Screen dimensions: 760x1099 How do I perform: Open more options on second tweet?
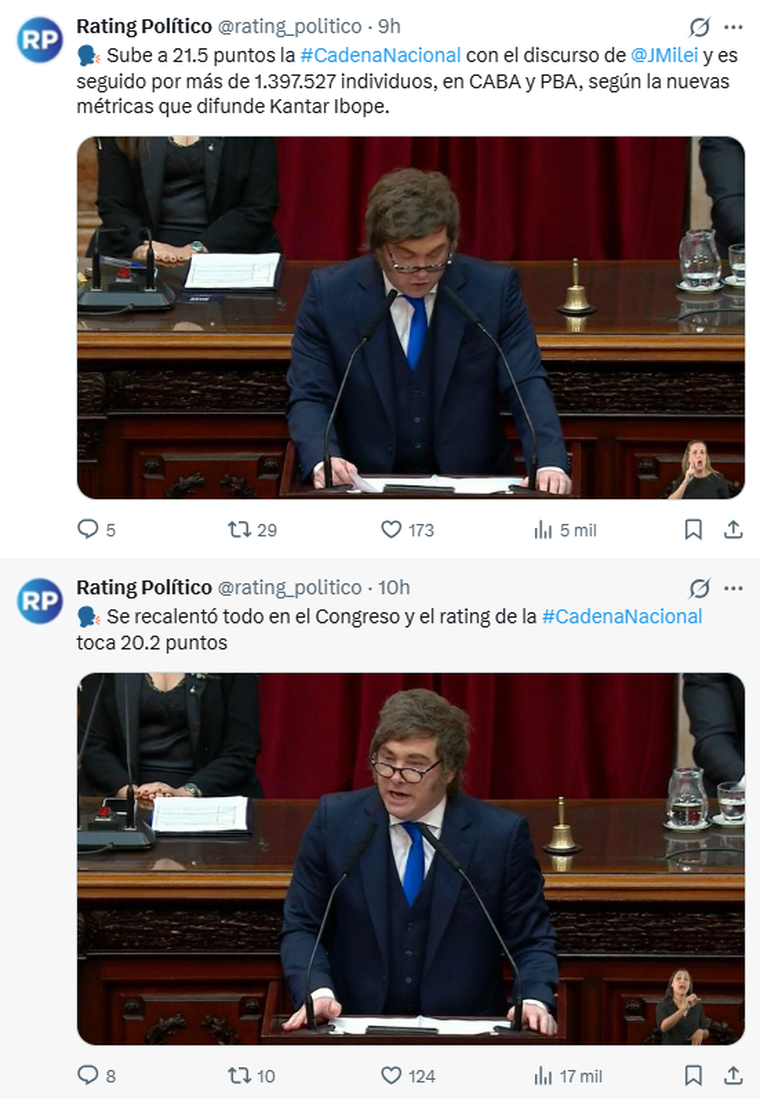tap(733, 588)
